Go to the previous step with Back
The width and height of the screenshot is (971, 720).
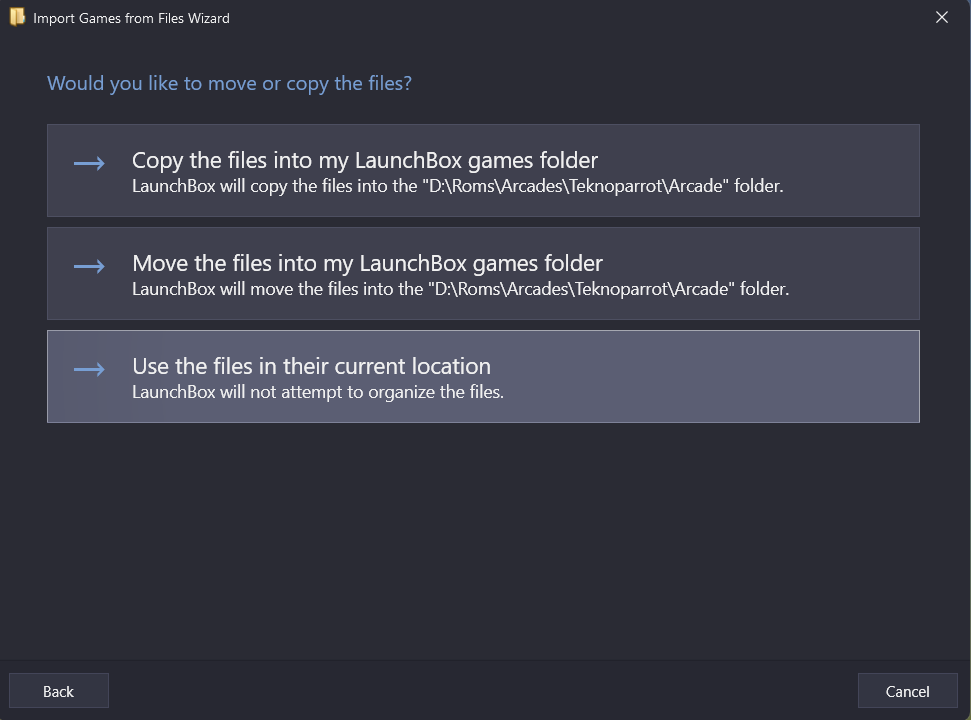click(x=59, y=691)
